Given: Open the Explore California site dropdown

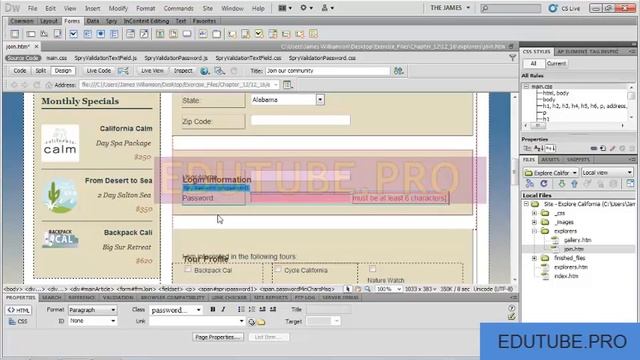Looking at the screenshot, I should (x=551, y=173).
